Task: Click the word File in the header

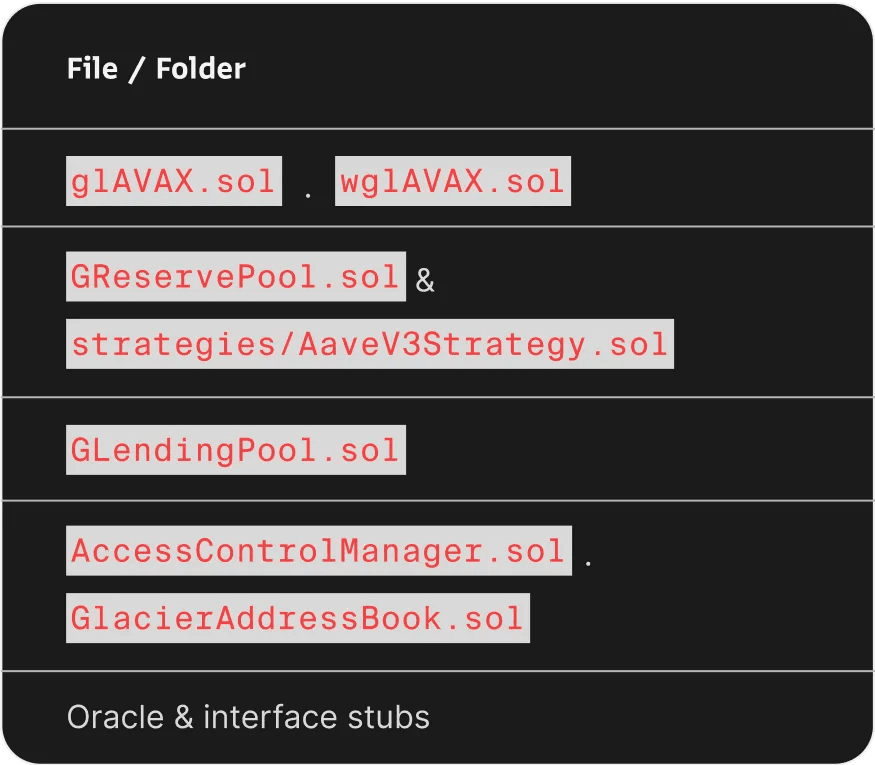Action: point(92,69)
